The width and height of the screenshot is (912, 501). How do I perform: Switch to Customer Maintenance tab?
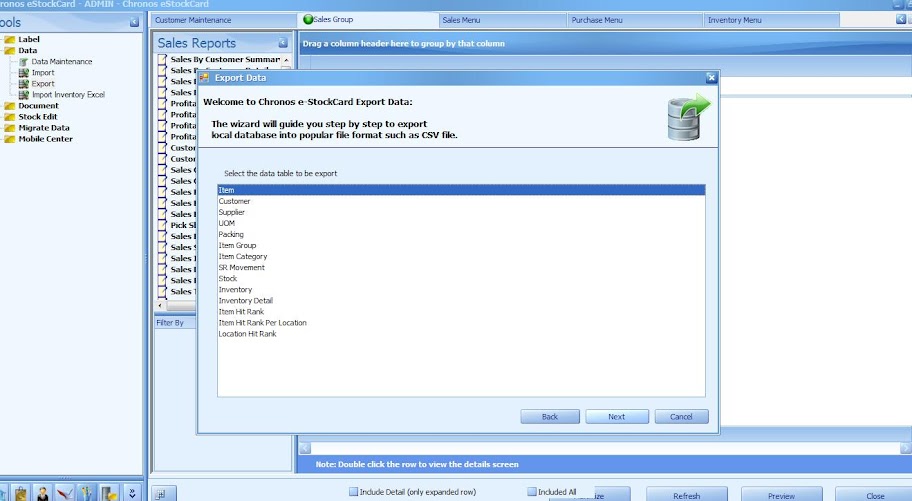pos(225,20)
